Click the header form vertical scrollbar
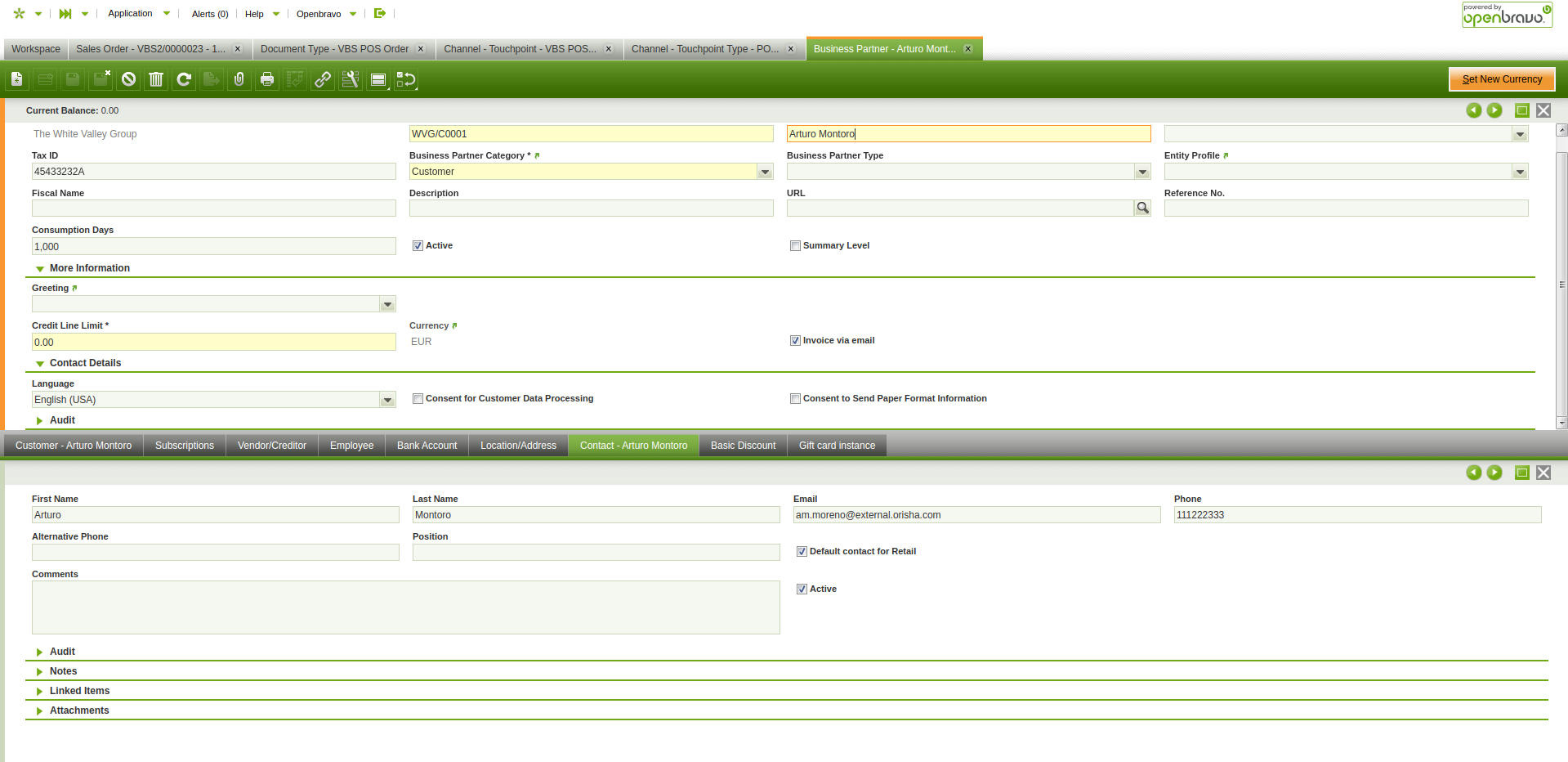Viewport: 1568px width, 762px height. click(1561, 278)
